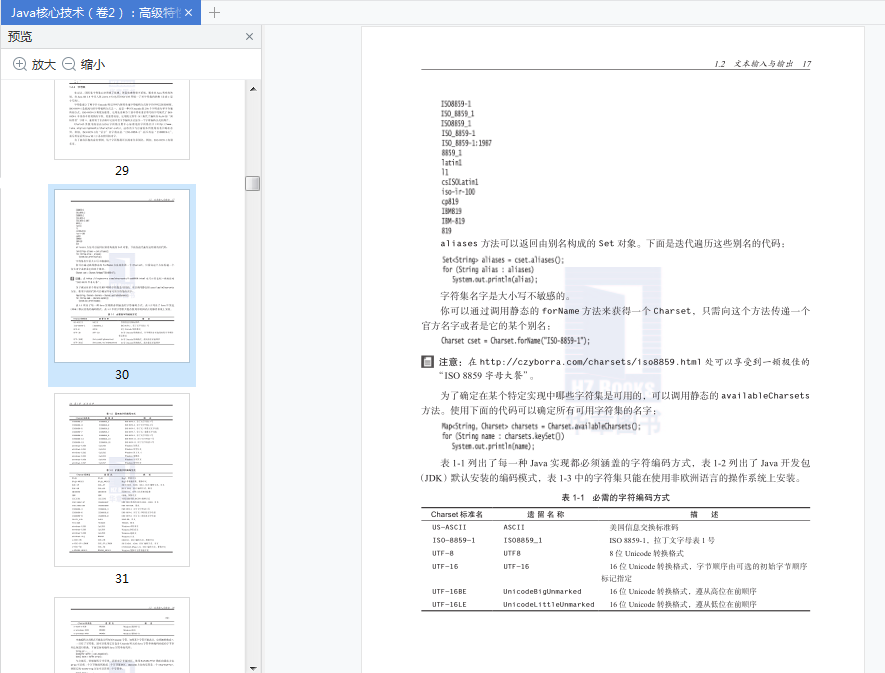Viewport: 885px width, 673px height.
Task: Click table cell UTF-16BE
Action: point(449,592)
